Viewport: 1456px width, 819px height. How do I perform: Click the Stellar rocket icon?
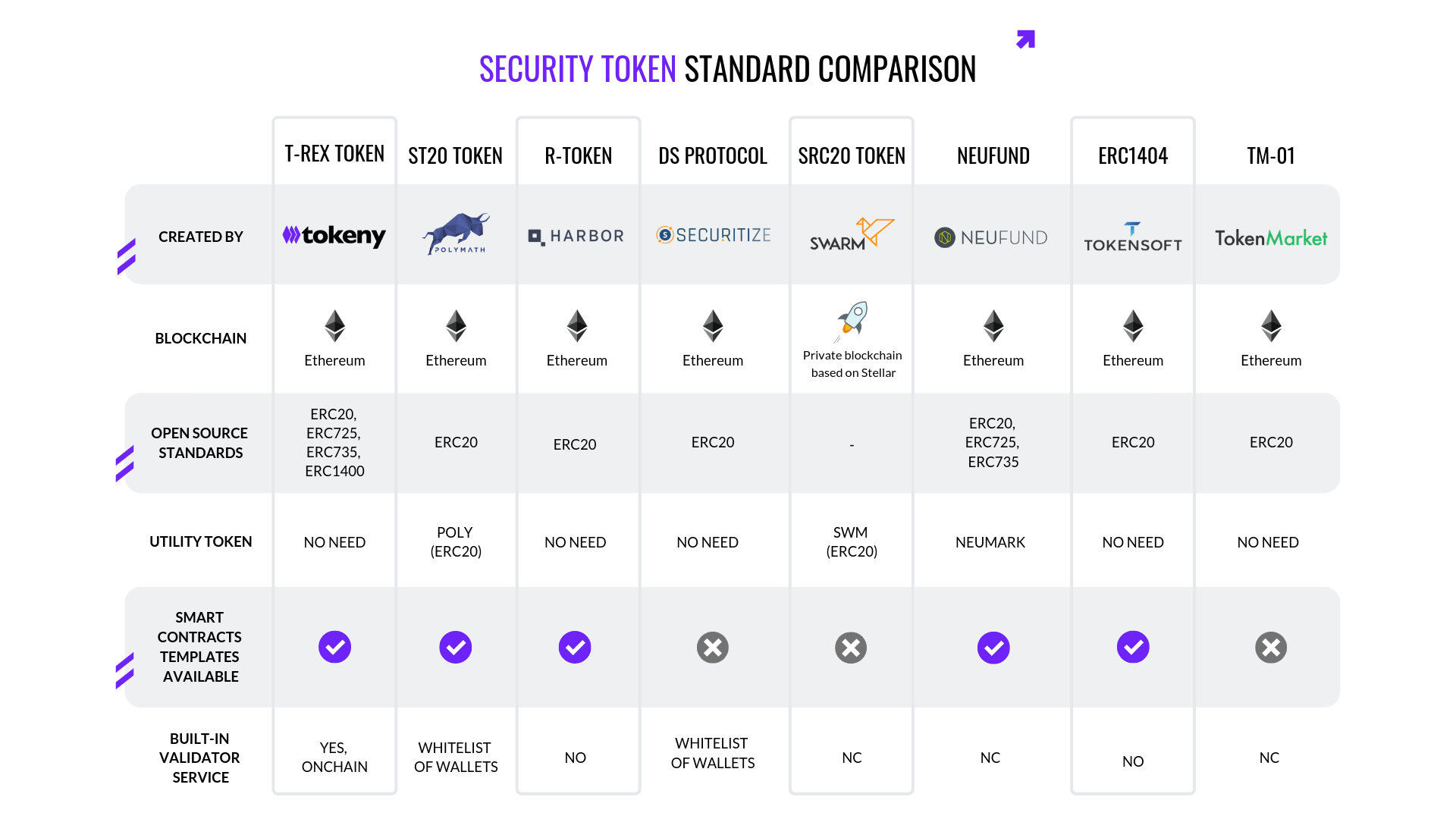(x=853, y=320)
